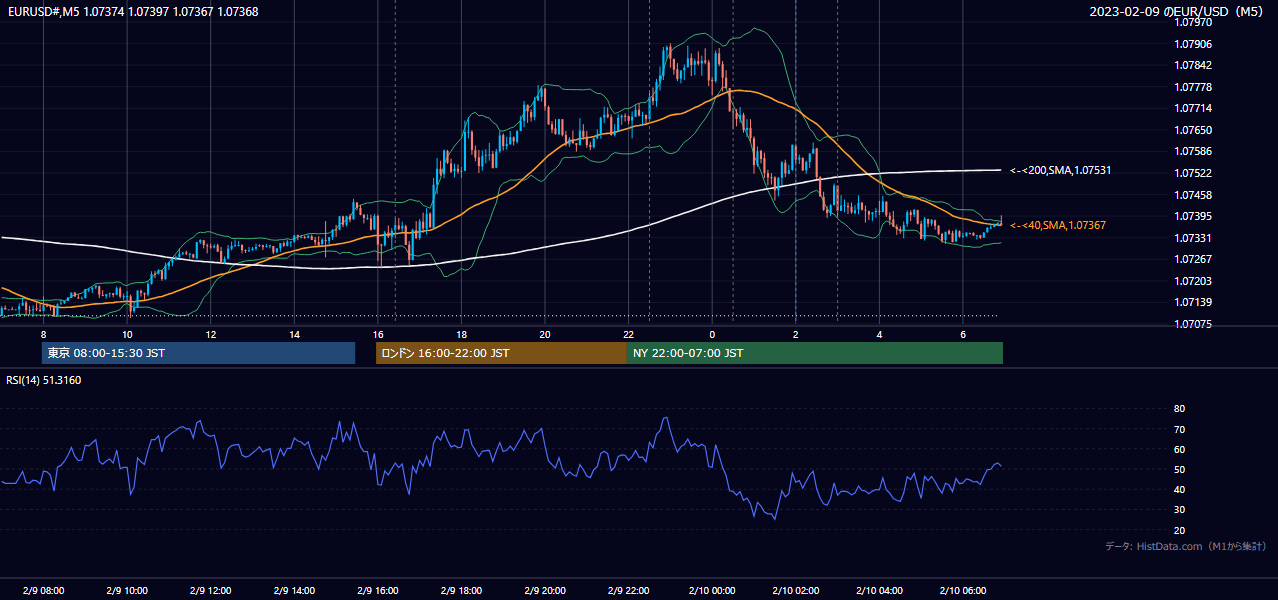Click the 2/9 20:00 time label

coord(544,590)
